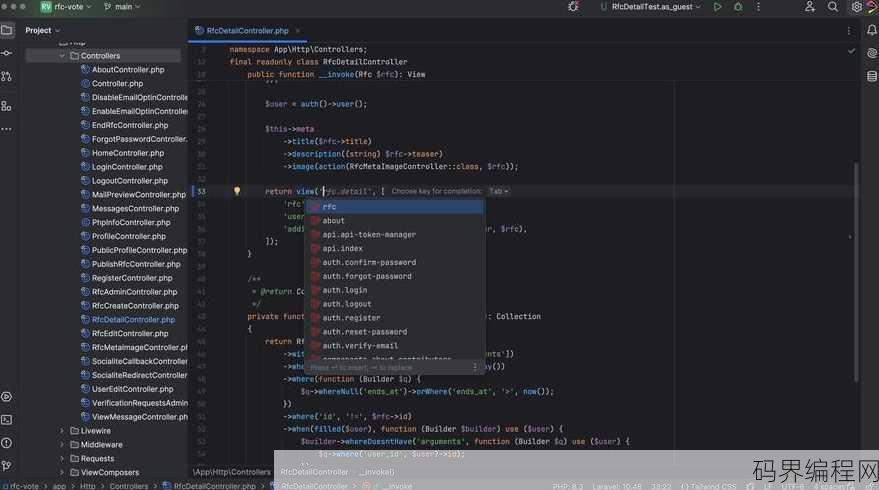
Task: Open the Tab completion key dropdown
Action: point(498,191)
